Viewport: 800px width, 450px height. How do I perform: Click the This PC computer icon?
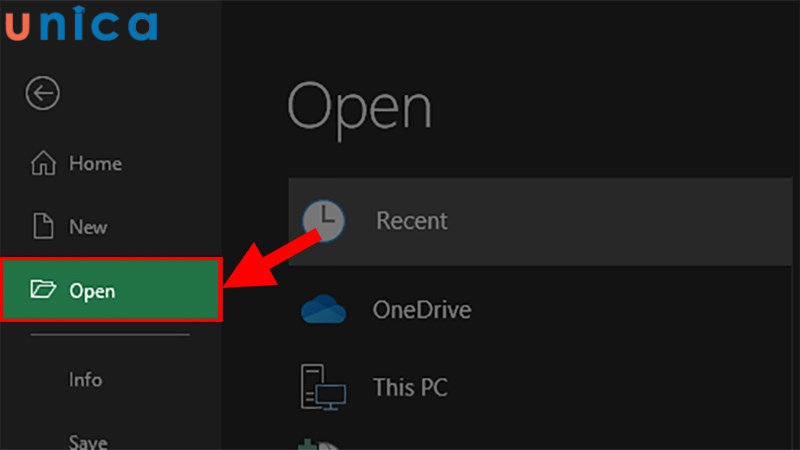tap(323, 386)
